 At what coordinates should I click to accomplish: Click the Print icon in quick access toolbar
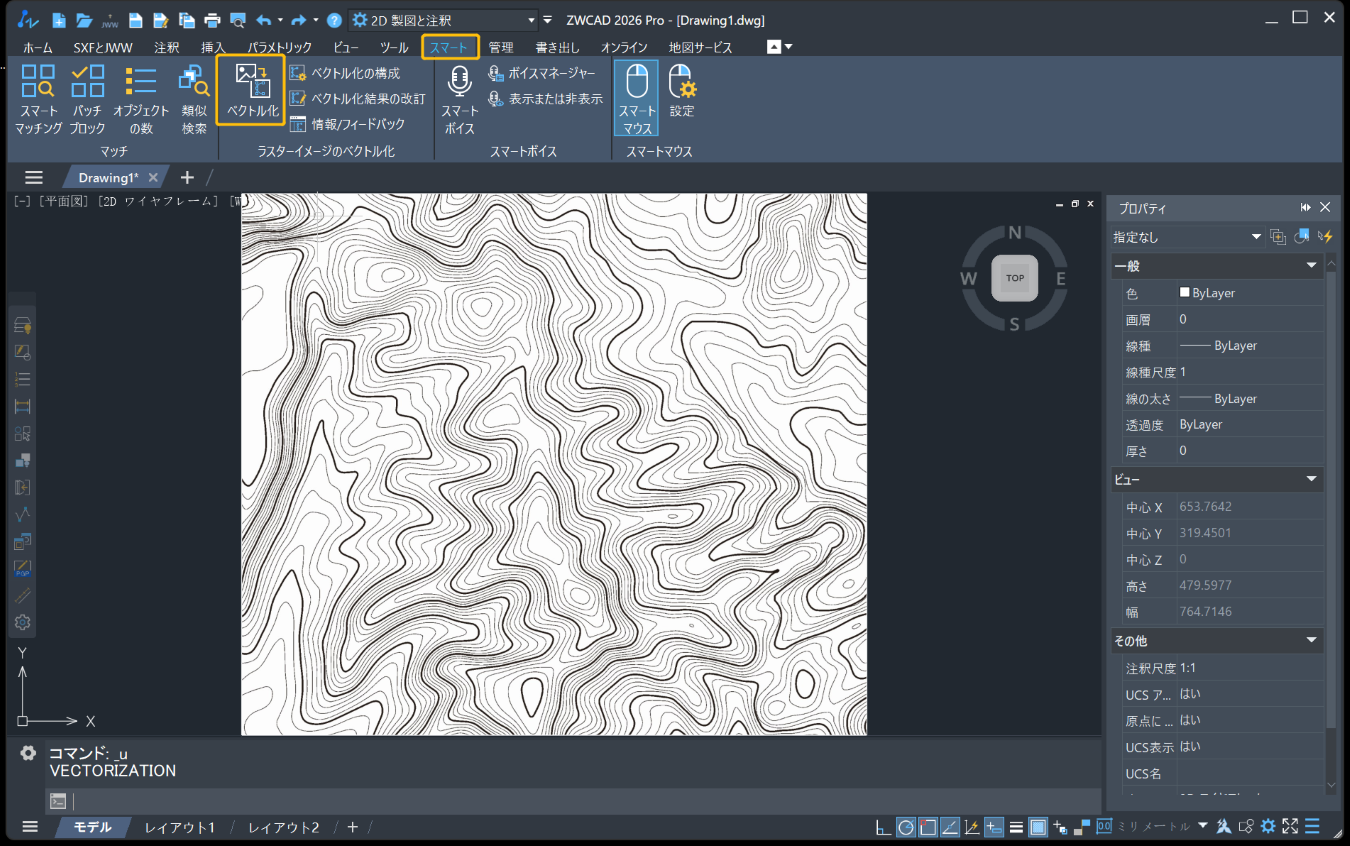(x=212, y=20)
